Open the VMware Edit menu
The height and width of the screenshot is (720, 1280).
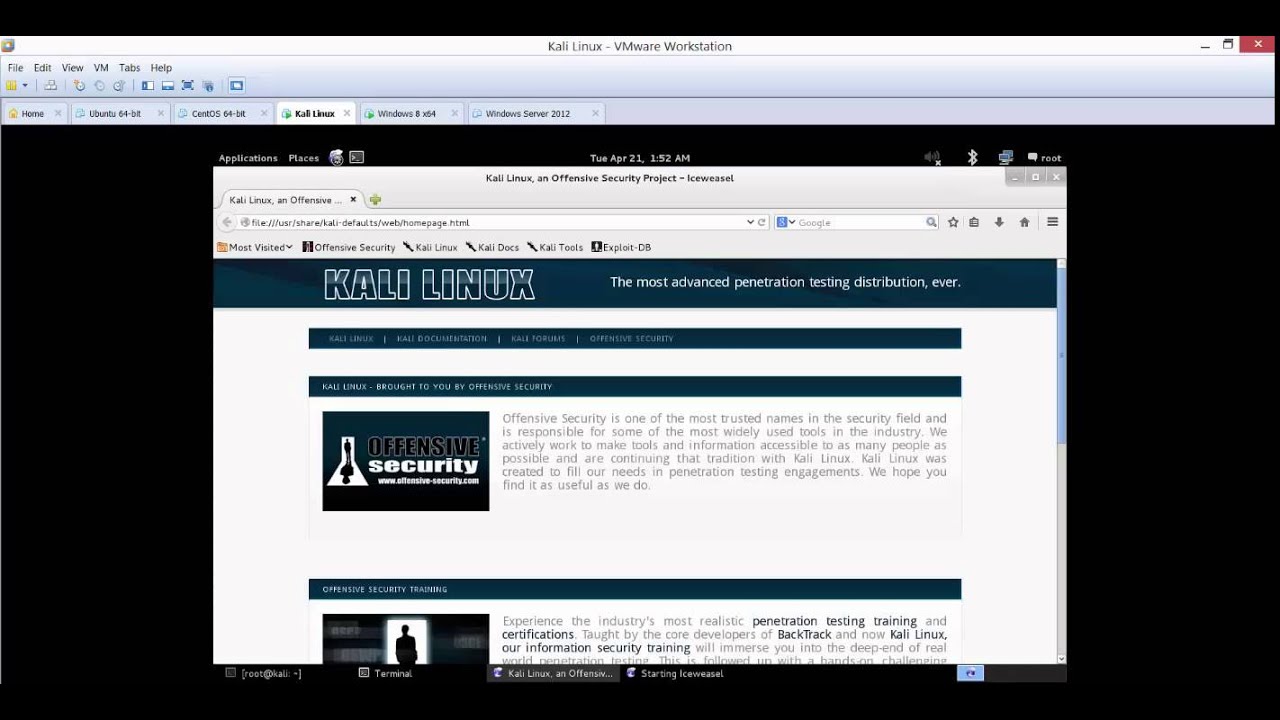click(x=42, y=68)
